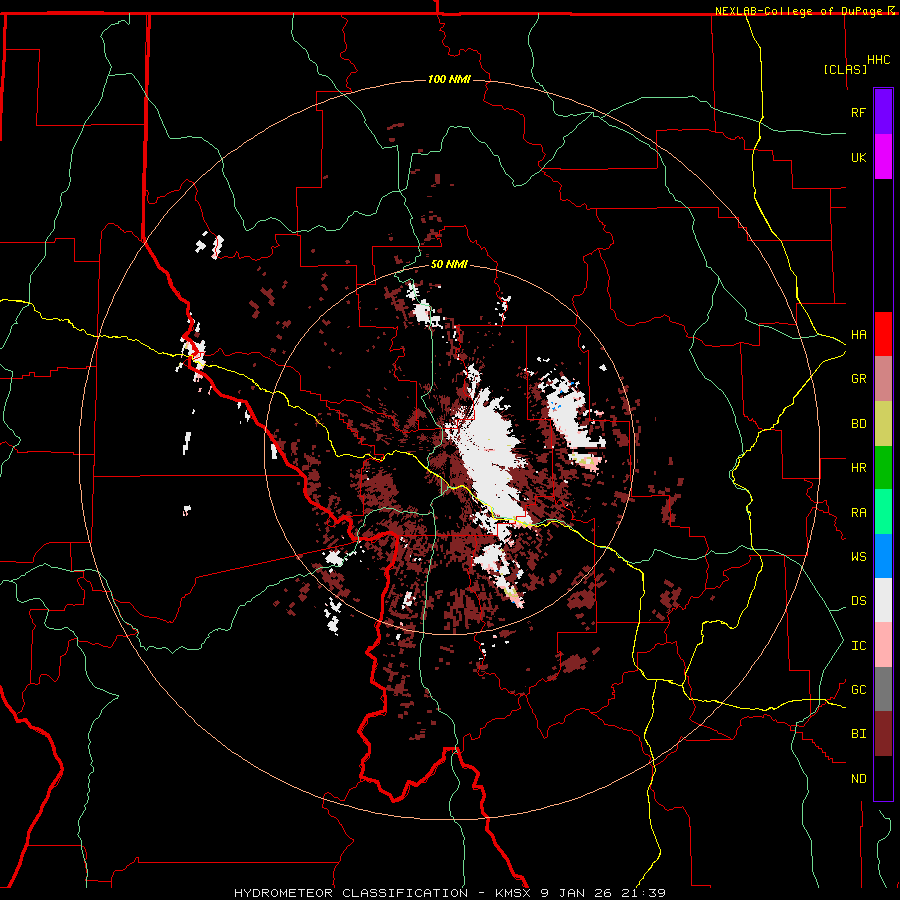Click the BI legend label
Screen dimensions: 900x900
point(858,734)
